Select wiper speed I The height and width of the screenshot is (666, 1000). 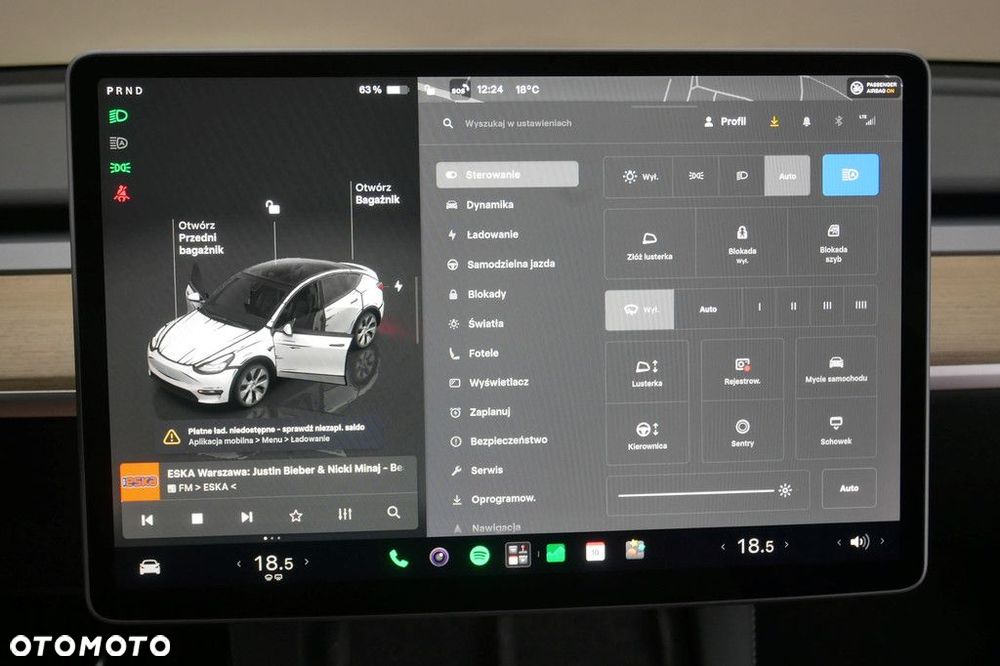click(759, 307)
